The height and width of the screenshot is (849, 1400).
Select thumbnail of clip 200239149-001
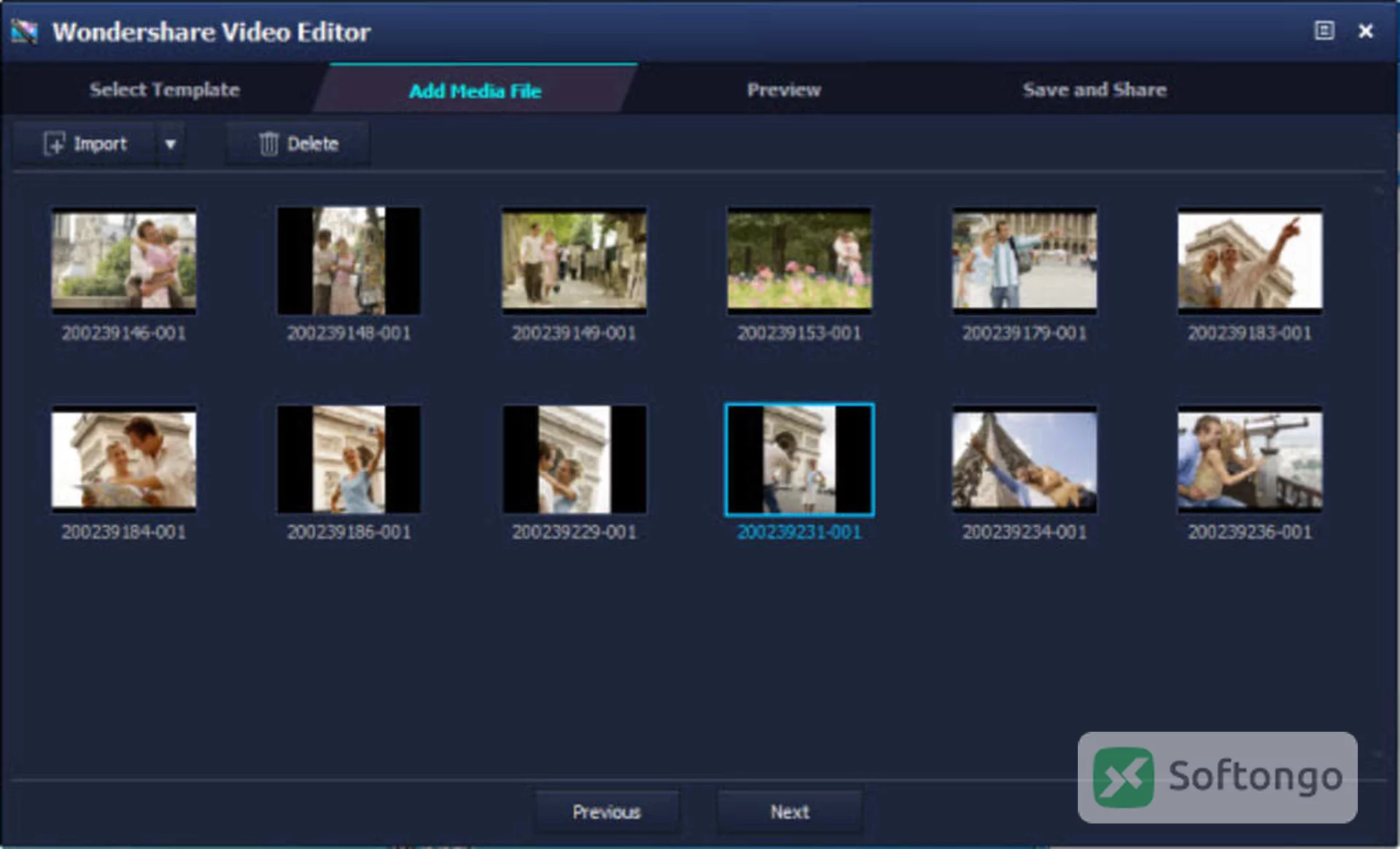574,260
